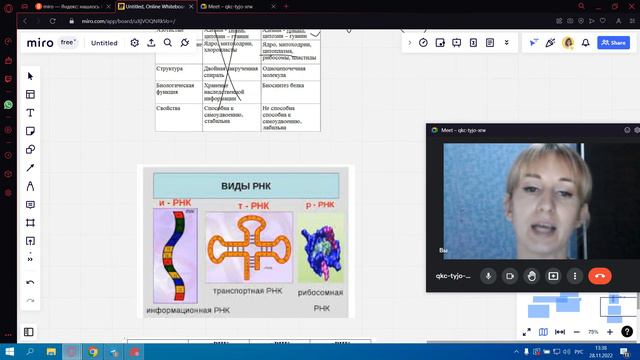Open Windows Start menu
Viewport: 640px width, 360px height.
(9, 352)
